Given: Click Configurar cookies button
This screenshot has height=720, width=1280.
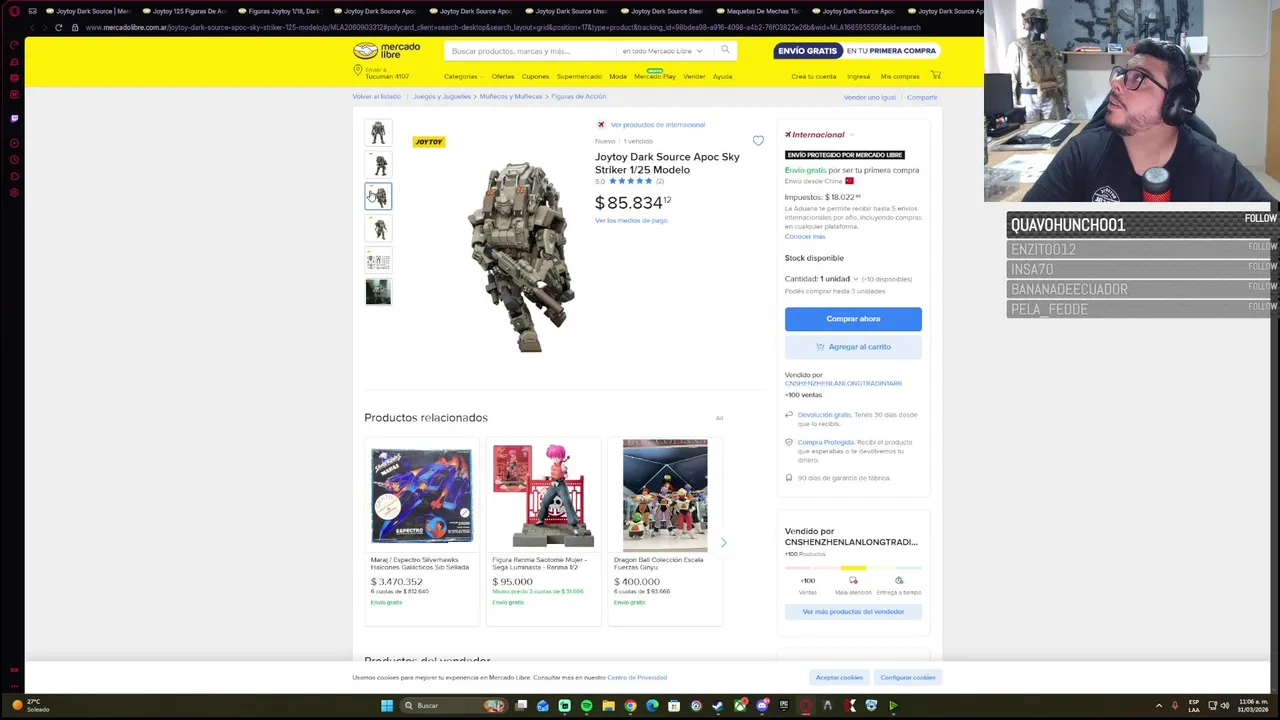Looking at the screenshot, I should click(x=908, y=677).
